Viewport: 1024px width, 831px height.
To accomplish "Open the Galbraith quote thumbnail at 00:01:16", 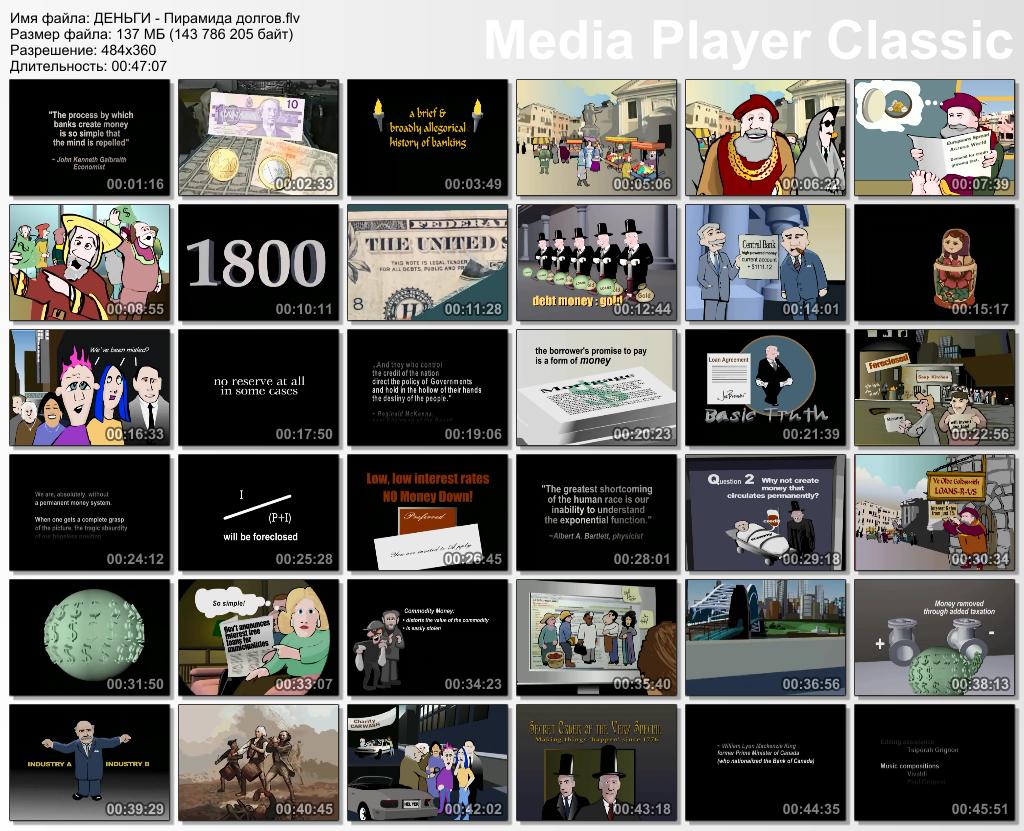I will (x=90, y=137).
